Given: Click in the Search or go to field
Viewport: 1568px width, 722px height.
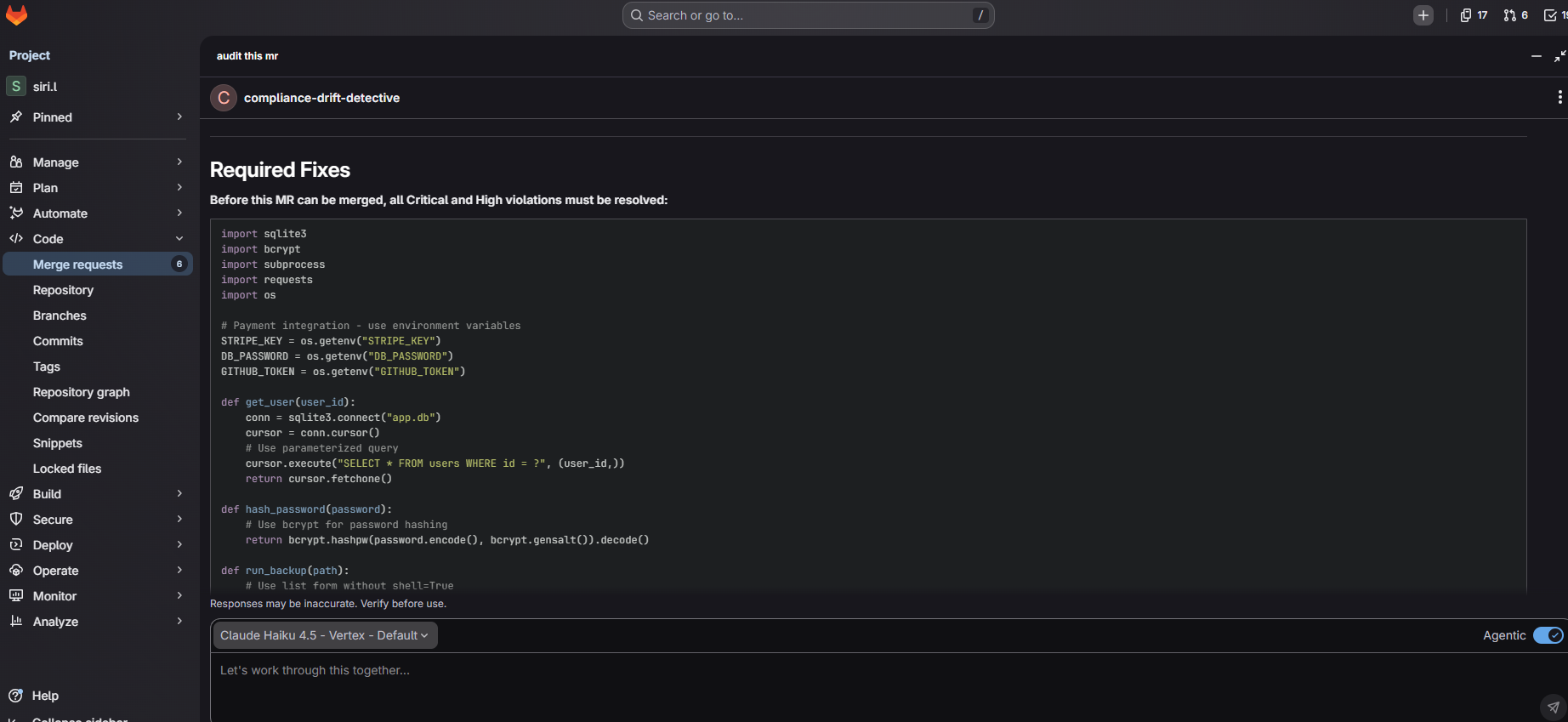Looking at the screenshot, I should (808, 15).
